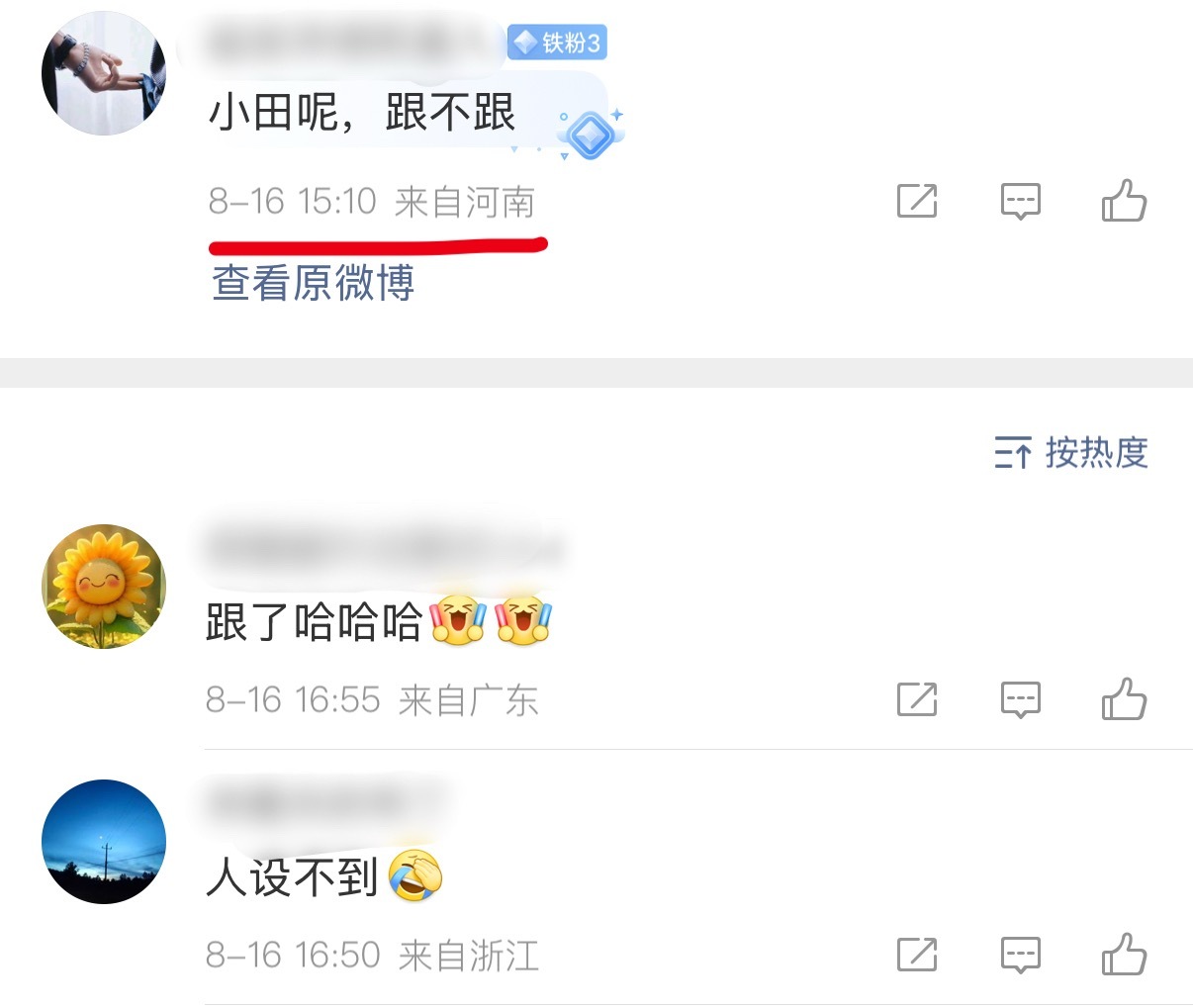Tap the sort order arrow icon
The width and height of the screenshot is (1193, 1008).
[x=1013, y=453]
